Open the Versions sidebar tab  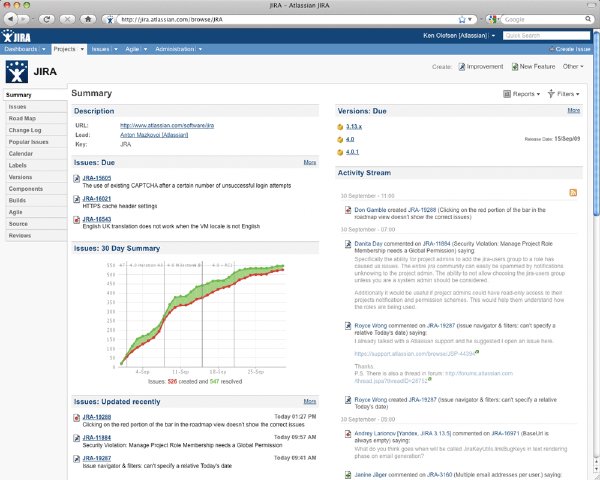(x=36, y=177)
